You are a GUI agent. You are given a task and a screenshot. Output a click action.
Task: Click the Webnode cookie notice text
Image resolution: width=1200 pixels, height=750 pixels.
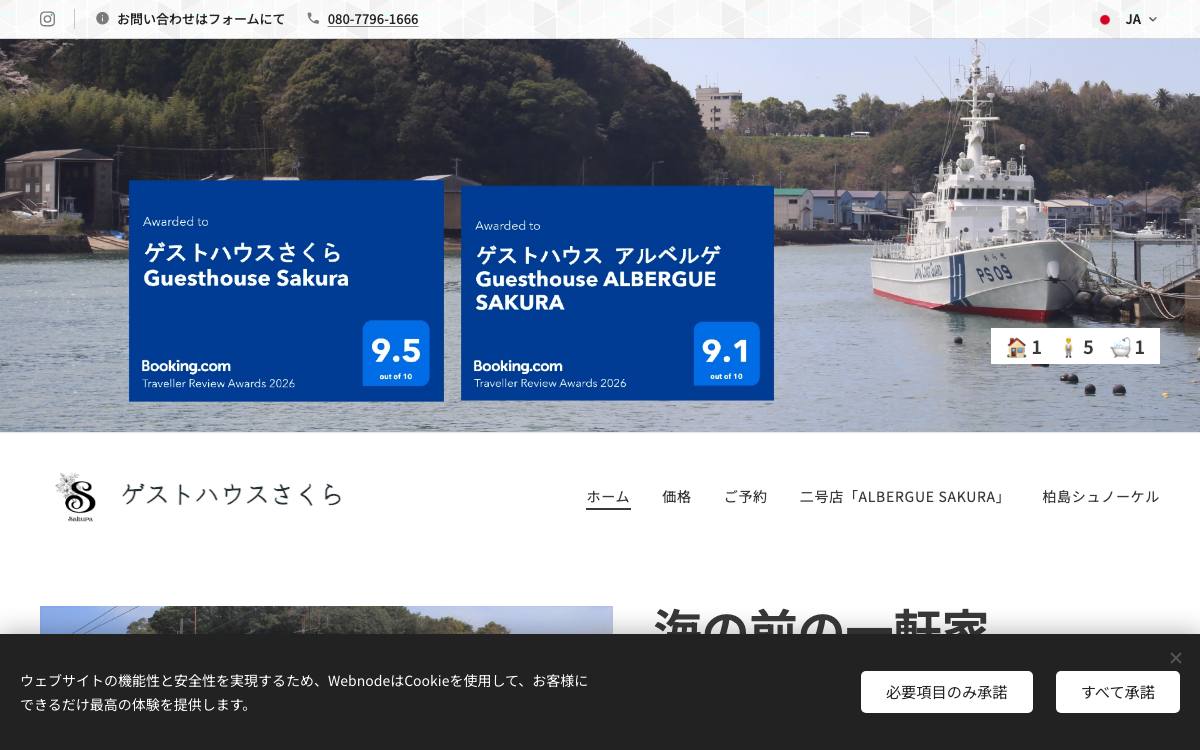point(304,692)
